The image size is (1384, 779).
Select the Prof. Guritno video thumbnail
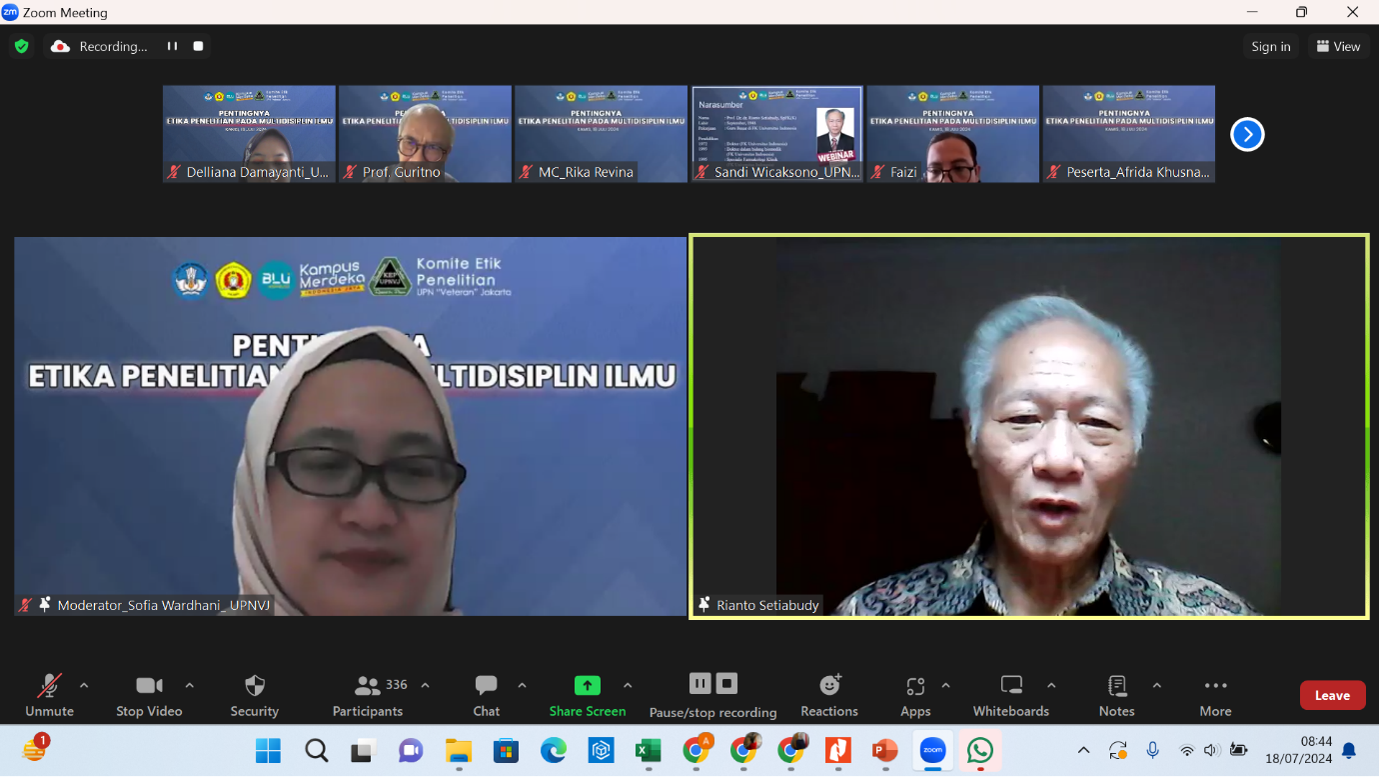pyautogui.click(x=425, y=133)
